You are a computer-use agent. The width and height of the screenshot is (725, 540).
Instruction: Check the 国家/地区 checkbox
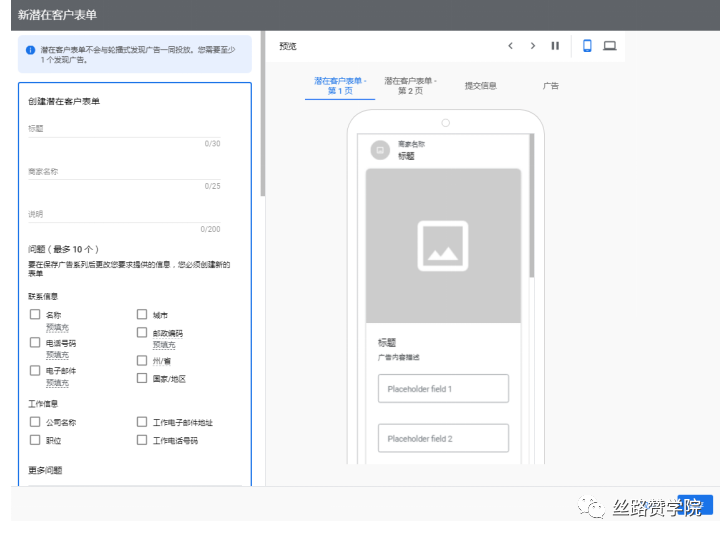pos(142,378)
